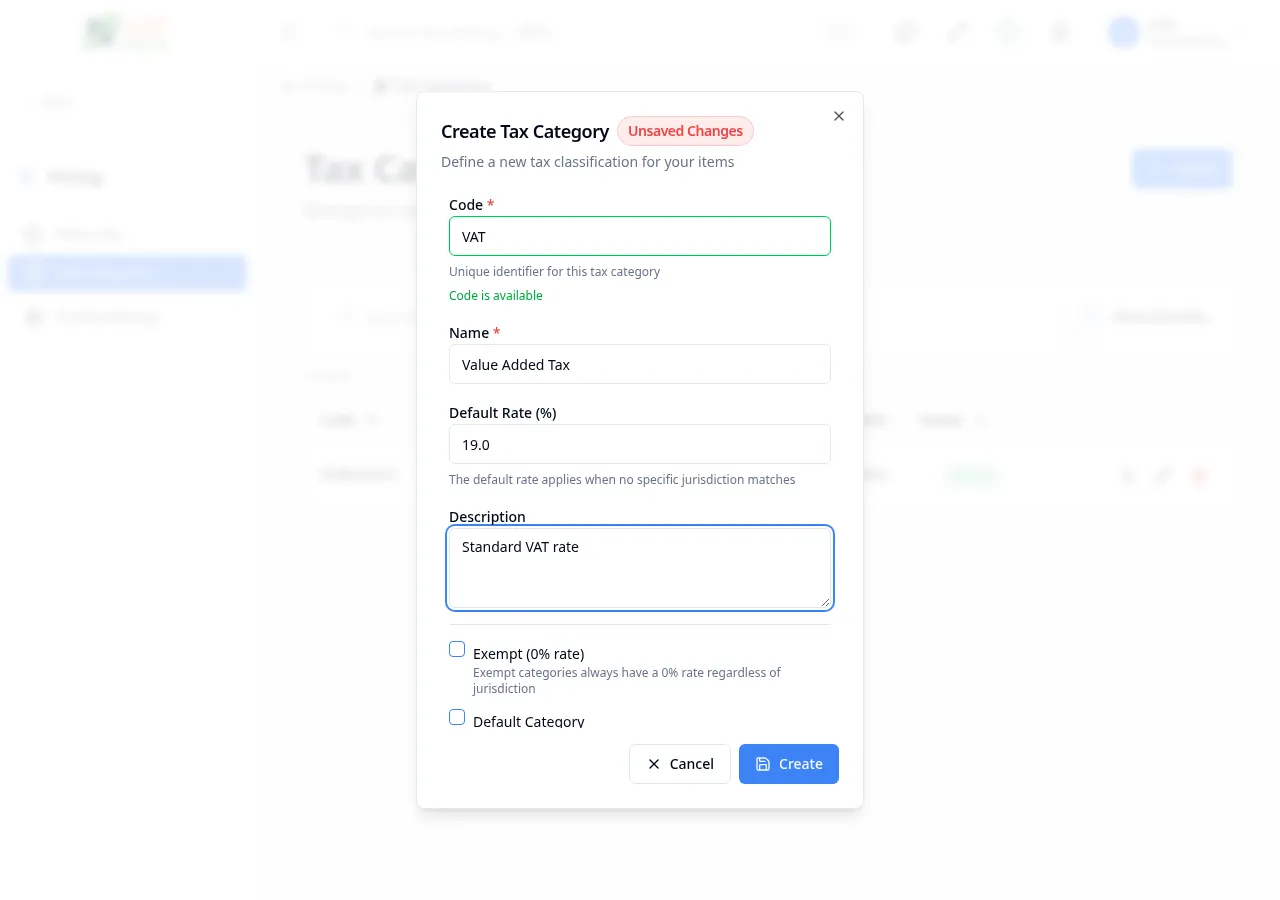Select the highlighted Tax Categories sidebar entry

click(x=127, y=272)
